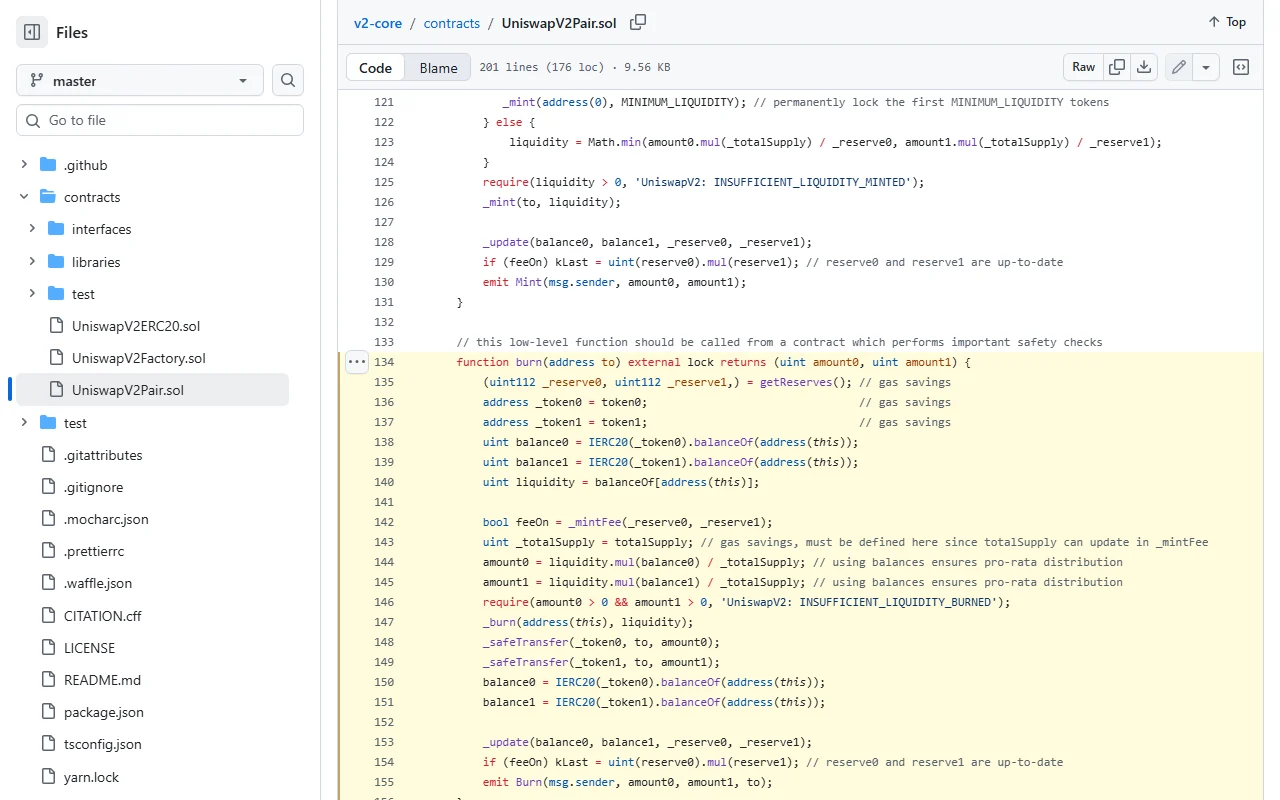Open the contracts breadcrumb link
The image size is (1280, 800).
[x=452, y=22]
